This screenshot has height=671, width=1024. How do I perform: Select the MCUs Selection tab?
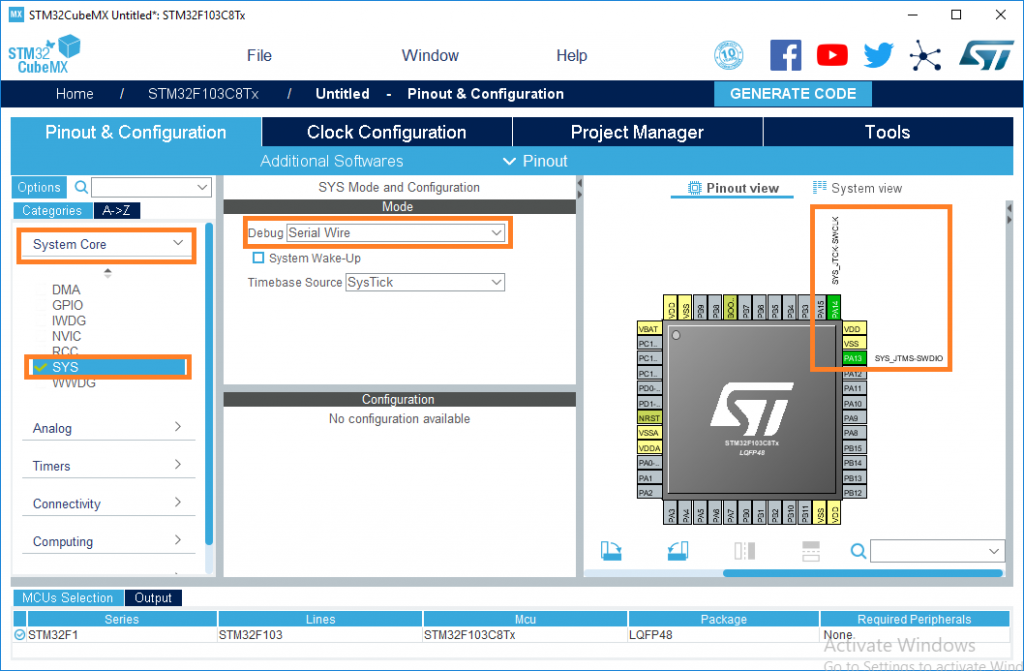click(68, 598)
